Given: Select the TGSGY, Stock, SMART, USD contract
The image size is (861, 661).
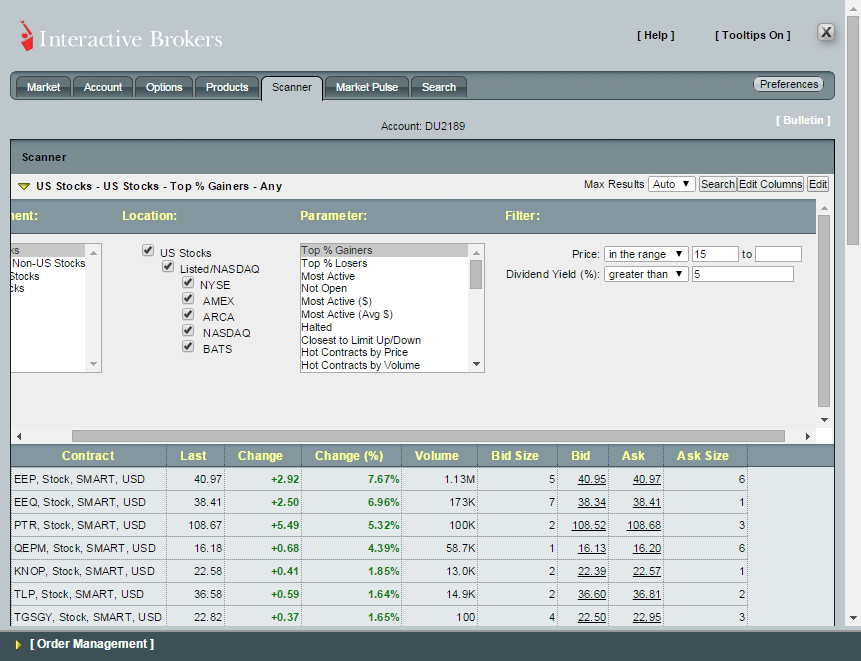Looking at the screenshot, I should [88, 618].
